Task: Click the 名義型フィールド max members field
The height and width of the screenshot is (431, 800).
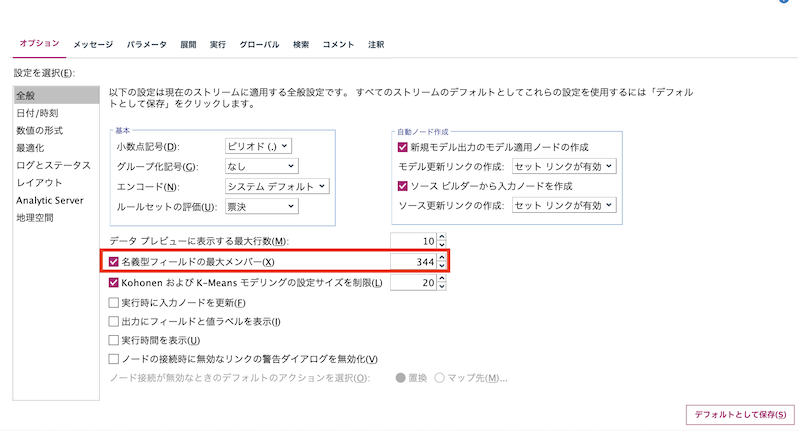Action: coord(413,262)
